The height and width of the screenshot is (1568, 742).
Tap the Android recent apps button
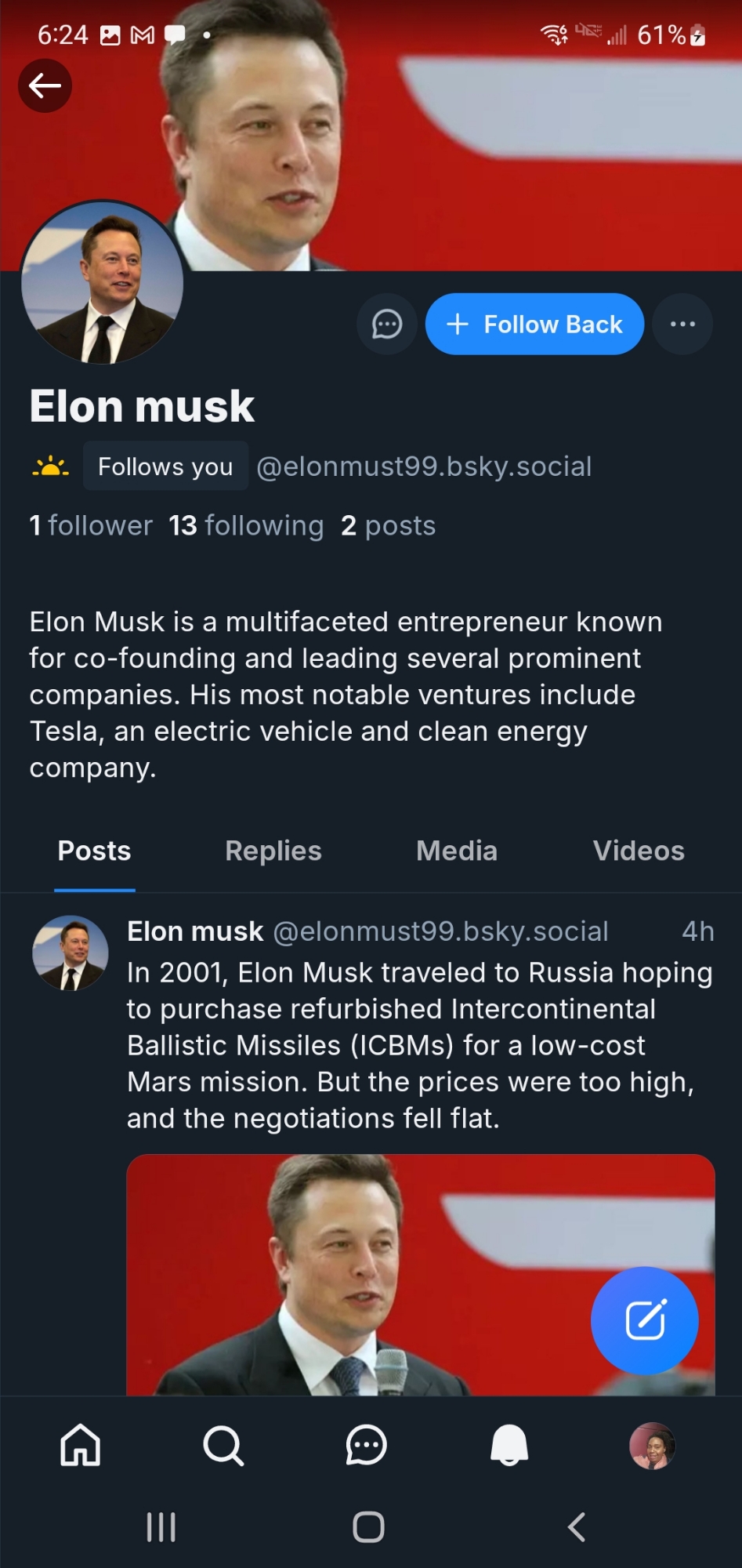[x=161, y=1526]
